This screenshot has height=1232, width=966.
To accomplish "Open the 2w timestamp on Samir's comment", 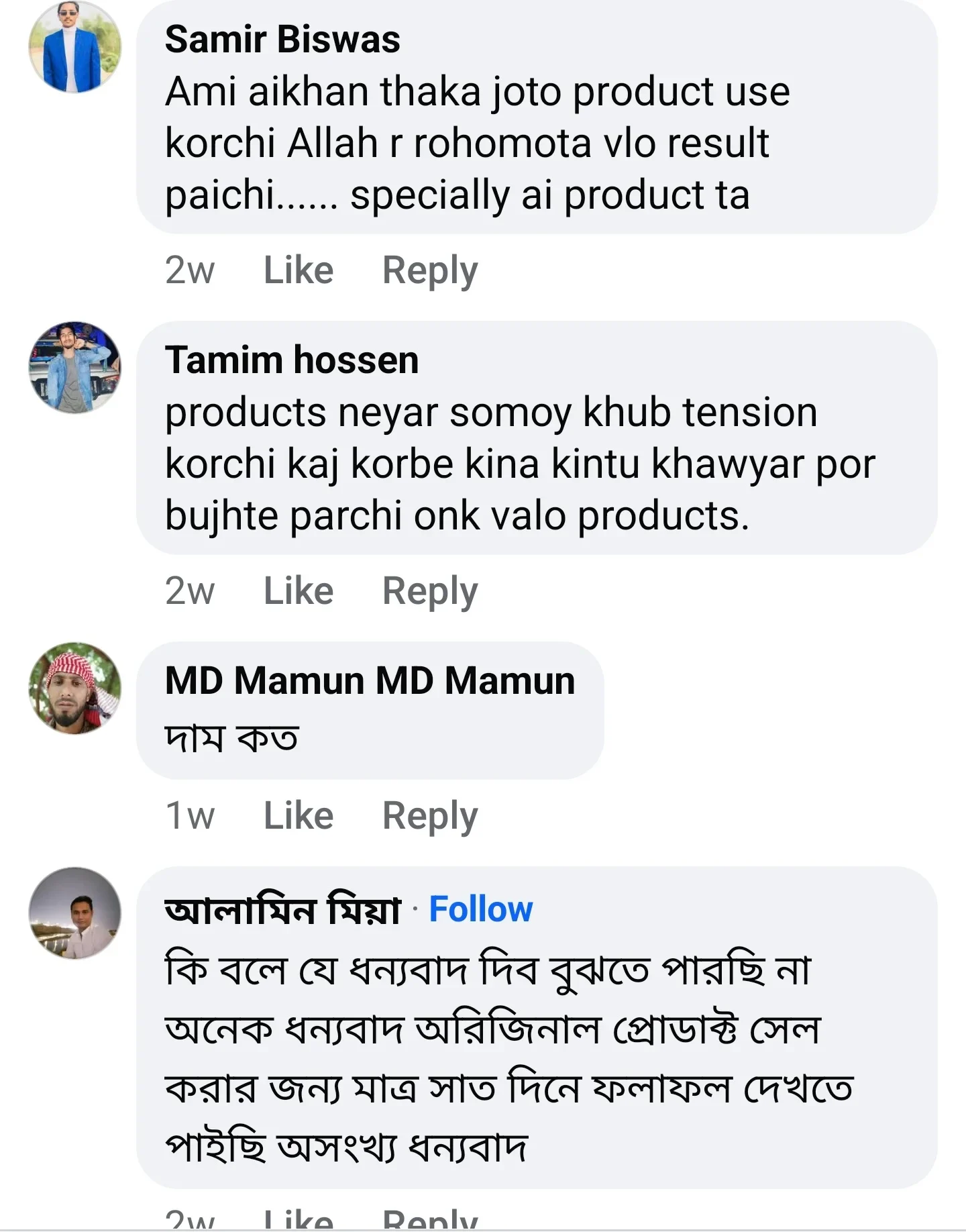I will point(190,270).
